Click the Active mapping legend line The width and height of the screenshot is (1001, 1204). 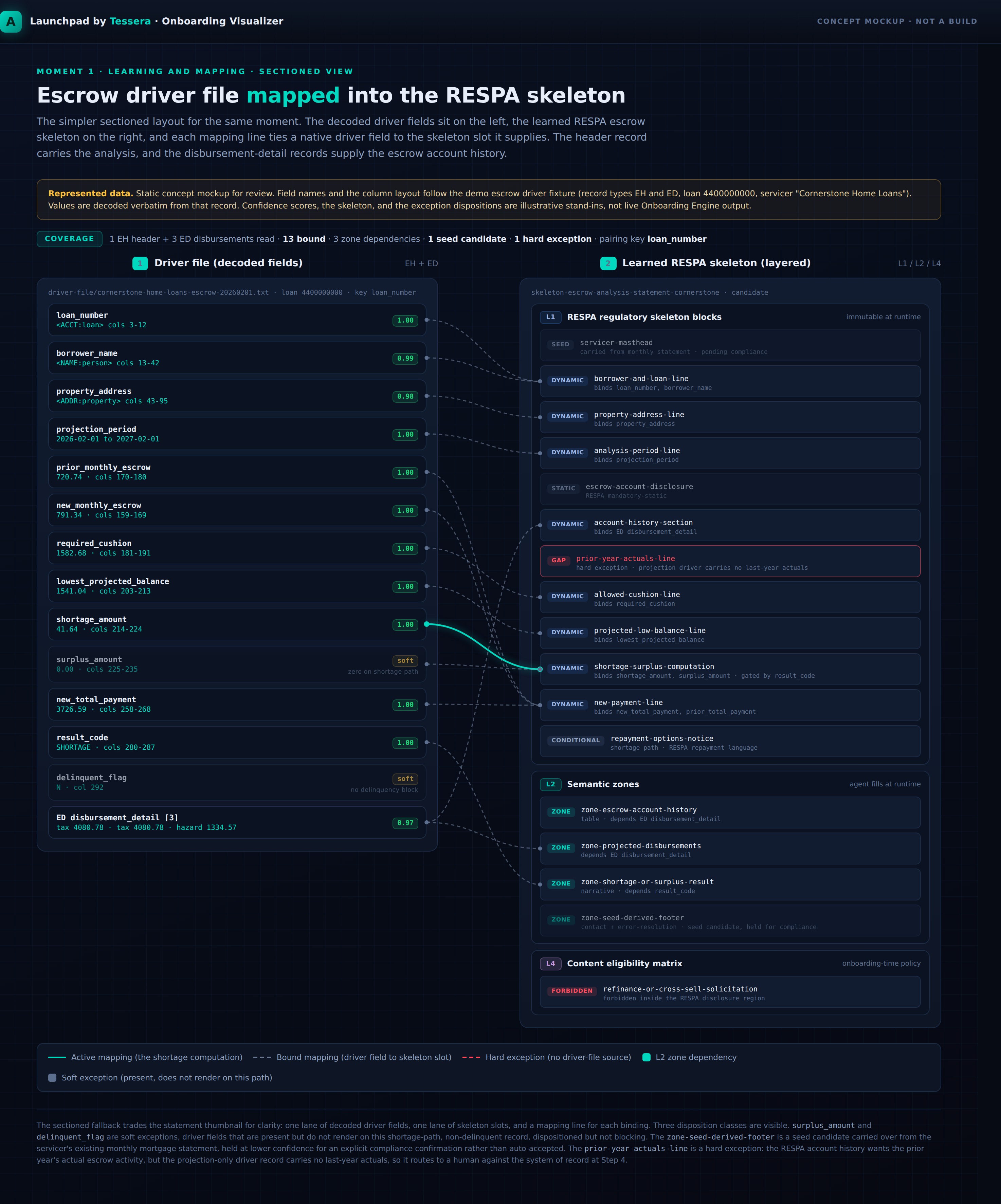point(57,1057)
